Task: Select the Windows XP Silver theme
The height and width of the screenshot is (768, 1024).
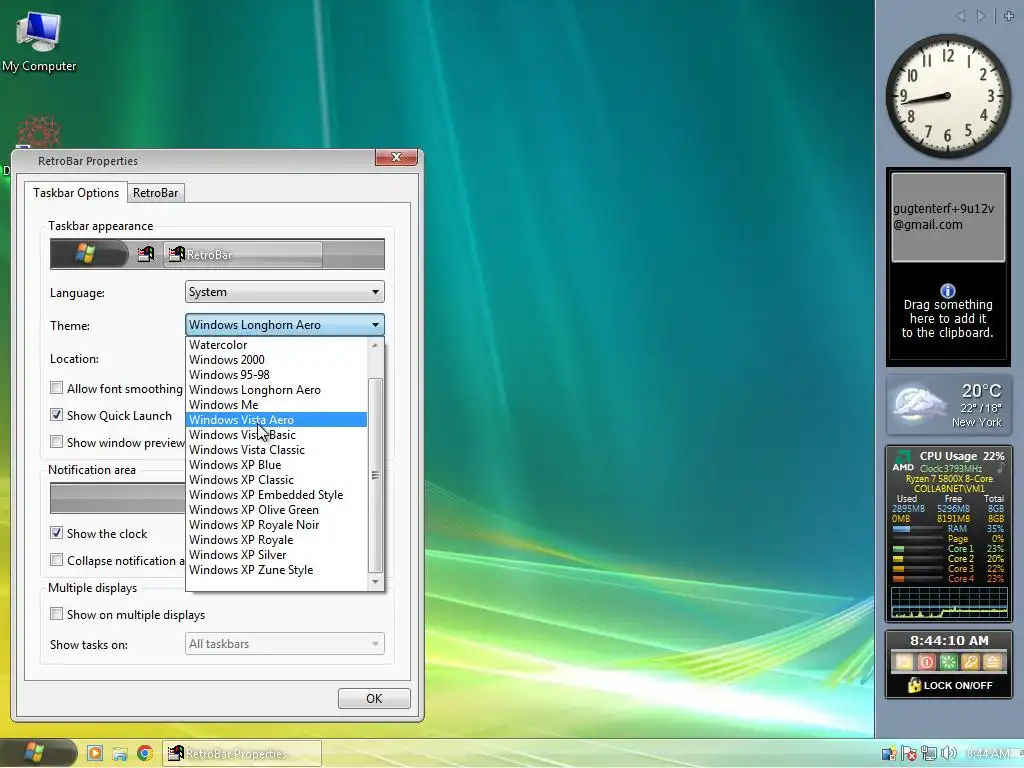Action: click(277, 555)
